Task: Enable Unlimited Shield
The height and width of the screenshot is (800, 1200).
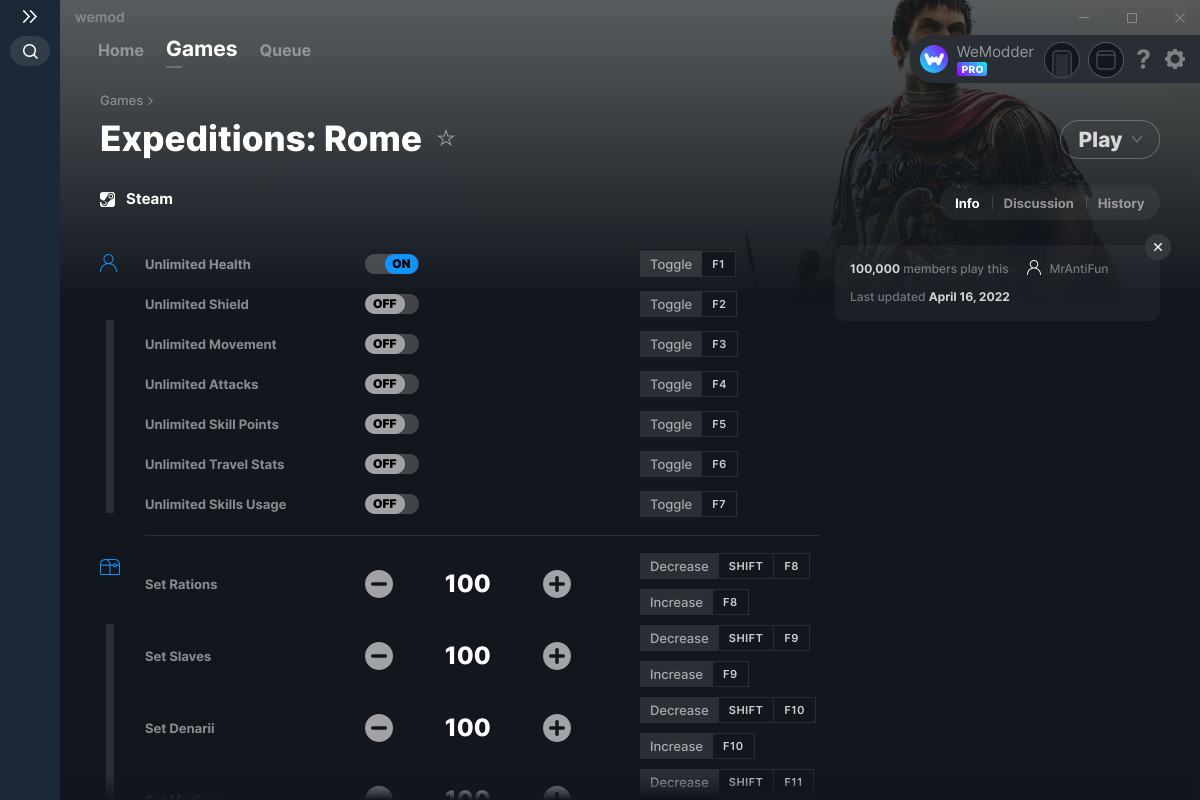Action: pos(391,303)
